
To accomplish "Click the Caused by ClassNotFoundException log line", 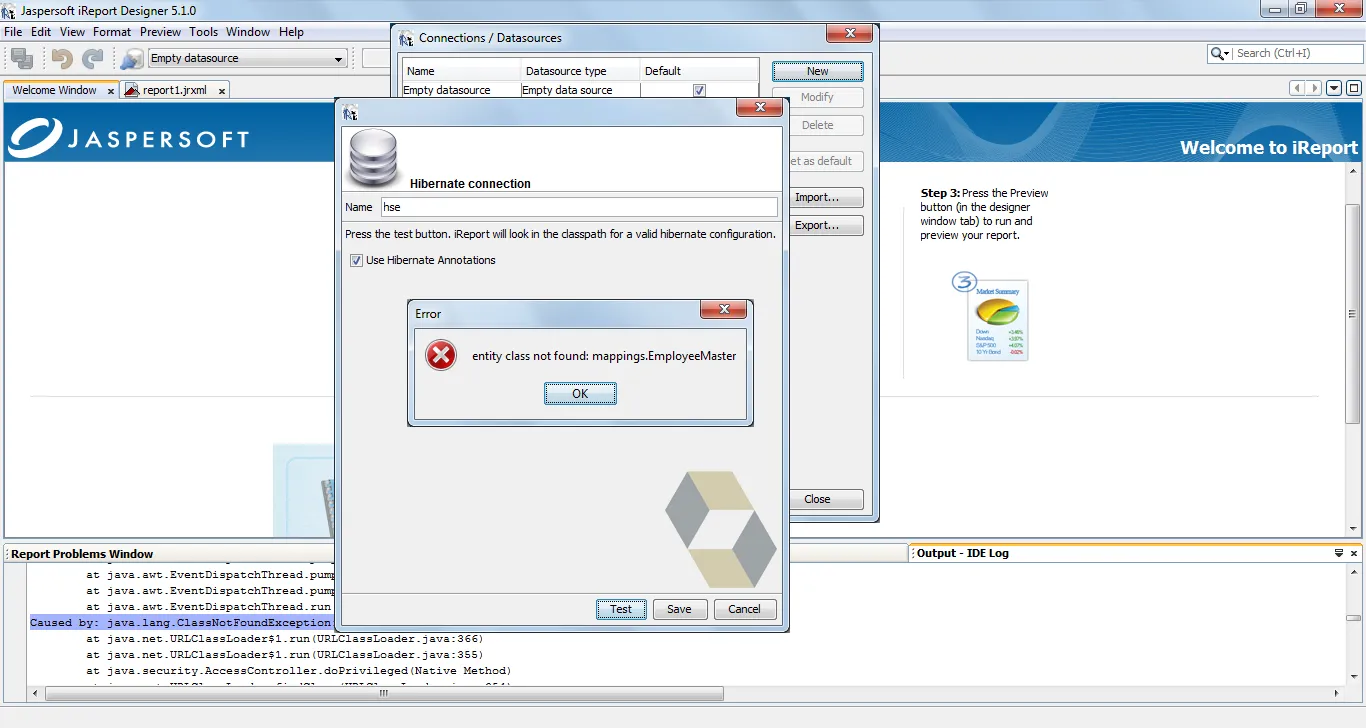I will click(180, 623).
